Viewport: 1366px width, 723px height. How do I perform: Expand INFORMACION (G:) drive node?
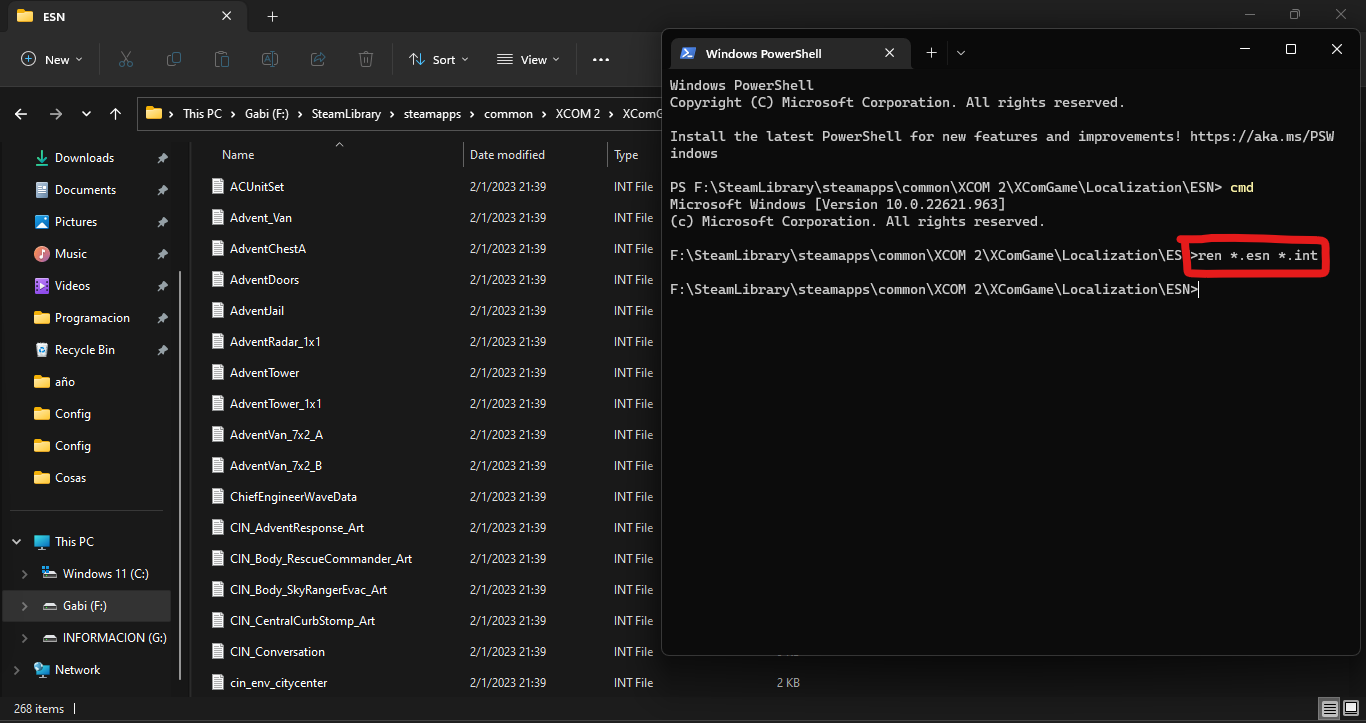coord(25,638)
